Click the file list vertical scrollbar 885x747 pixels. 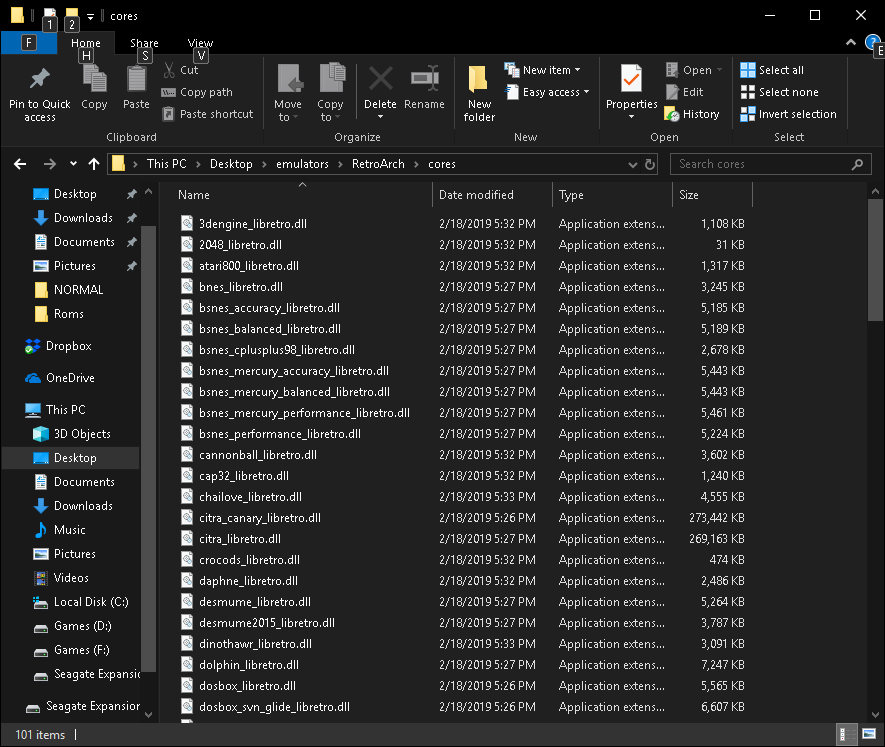click(x=875, y=260)
